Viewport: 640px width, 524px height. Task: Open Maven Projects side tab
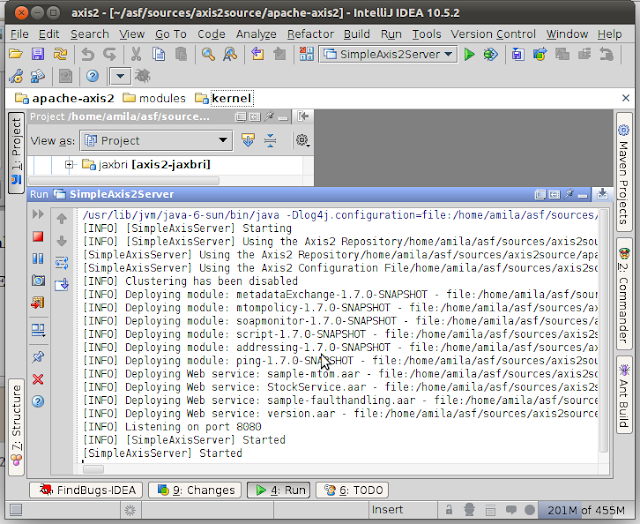click(623, 171)
